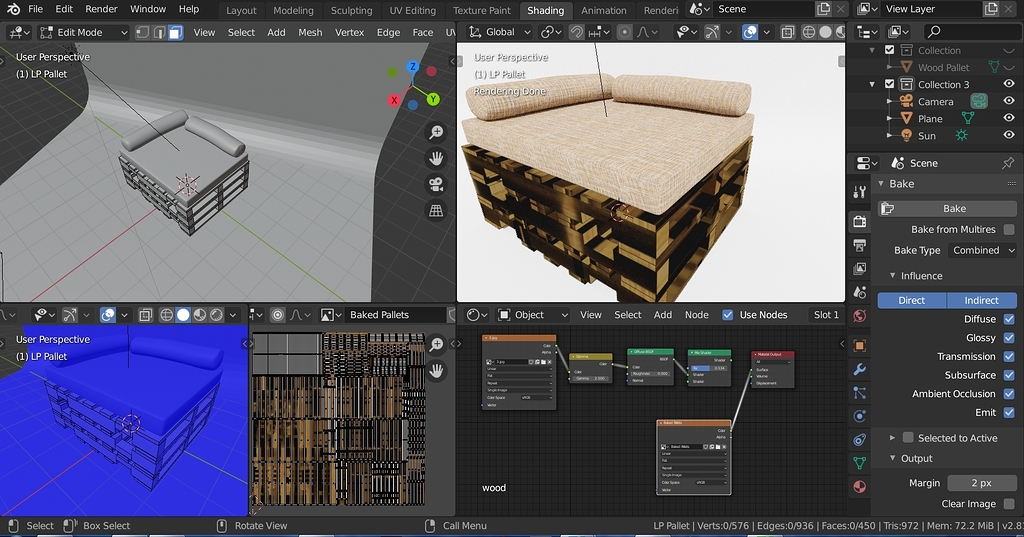Screen dimensions: 1024x537
Task: Check the Selected to Active checkbox
Action: point(908,438)
